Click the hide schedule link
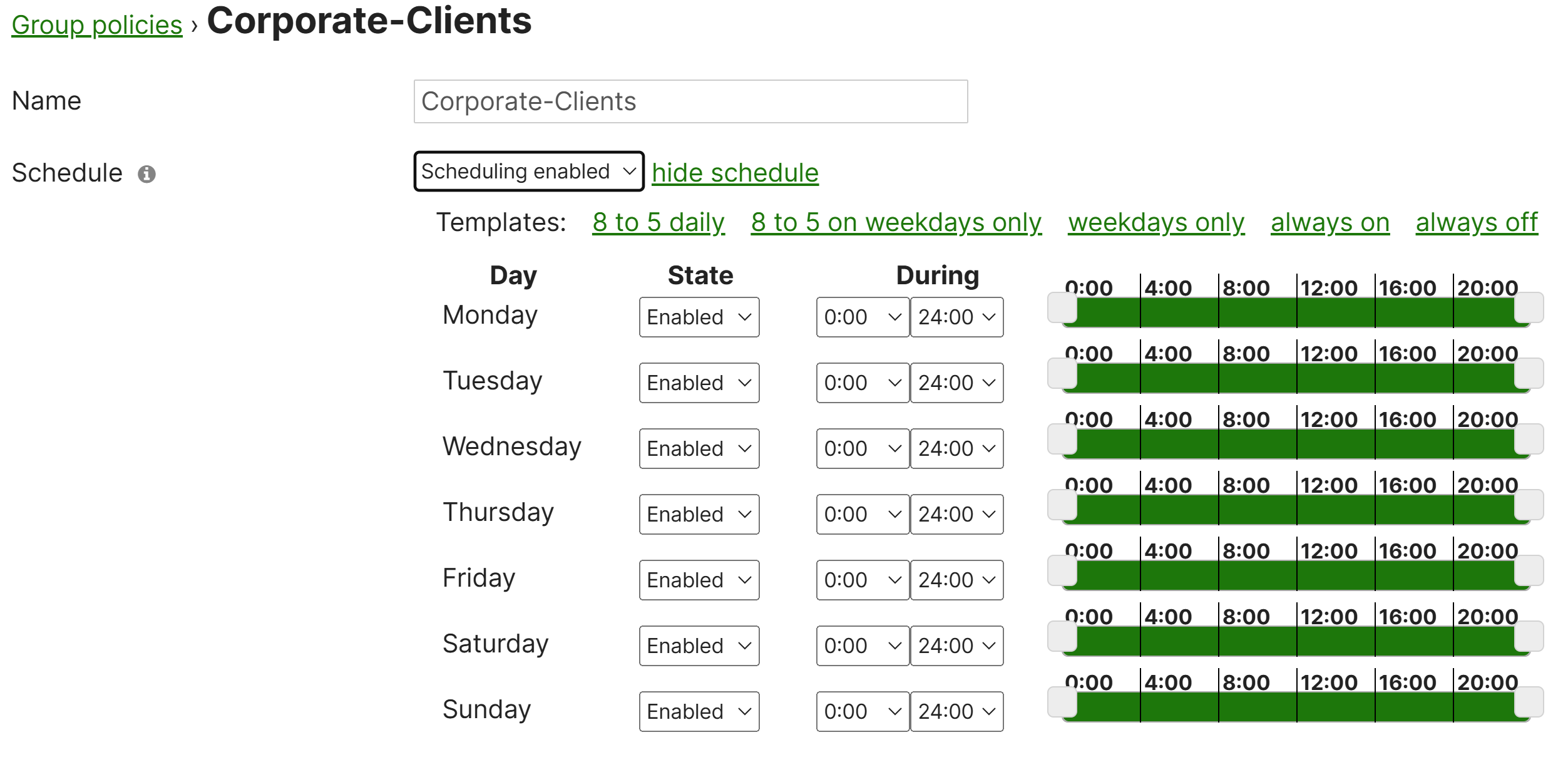1568x767 pixels. click(x=735, y=173)
